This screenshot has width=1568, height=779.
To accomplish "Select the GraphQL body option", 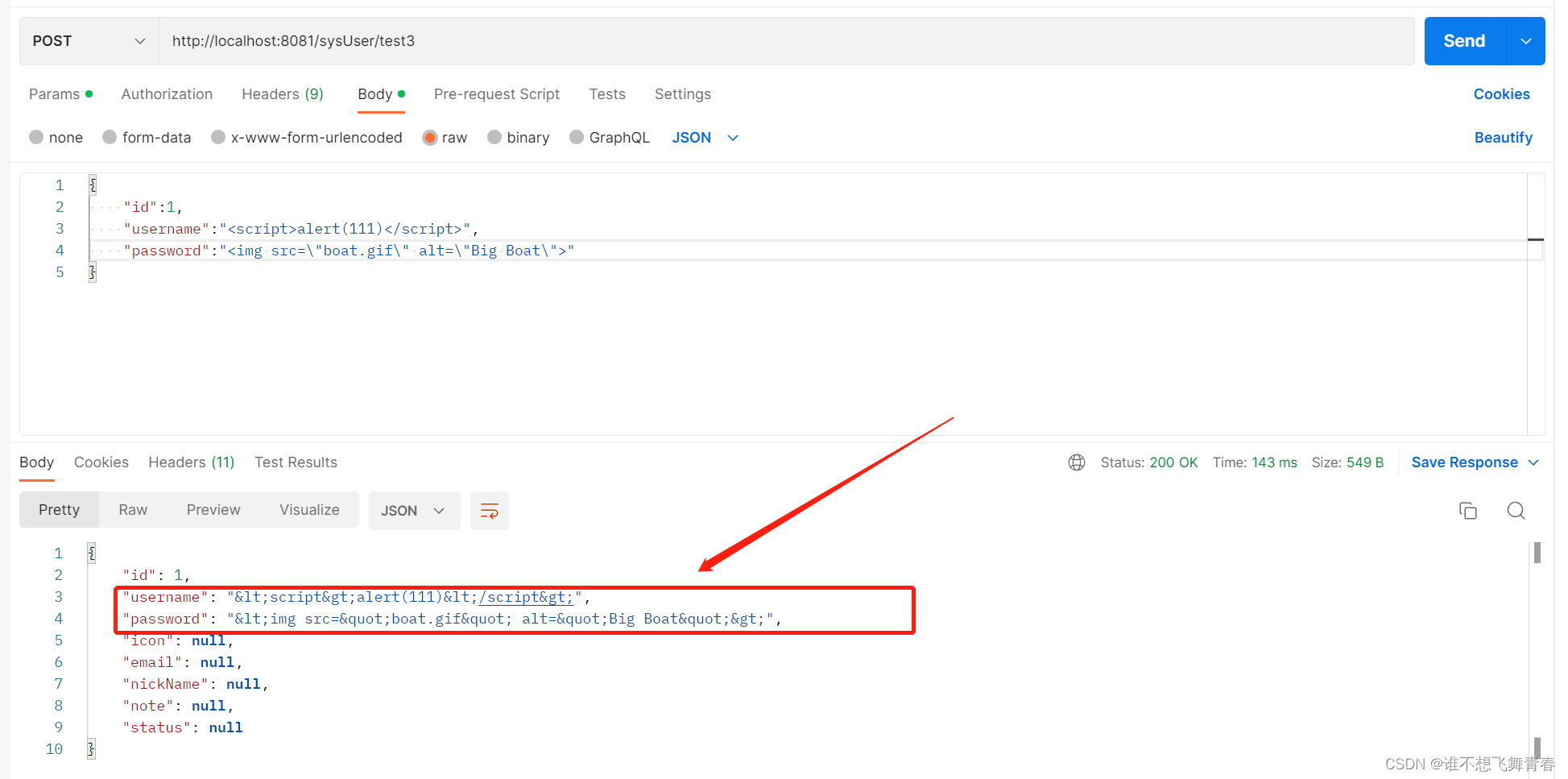I will (x=577, y=138).
